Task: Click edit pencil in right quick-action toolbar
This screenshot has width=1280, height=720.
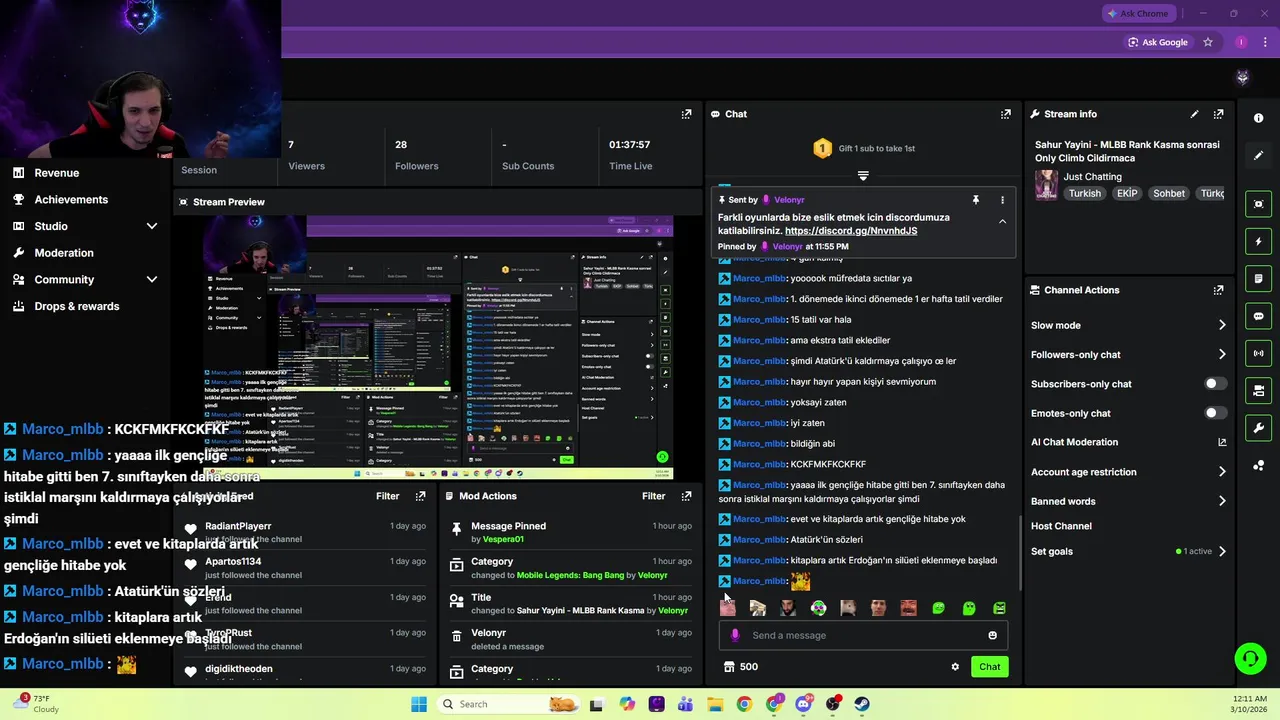Action: [1258, 156]
